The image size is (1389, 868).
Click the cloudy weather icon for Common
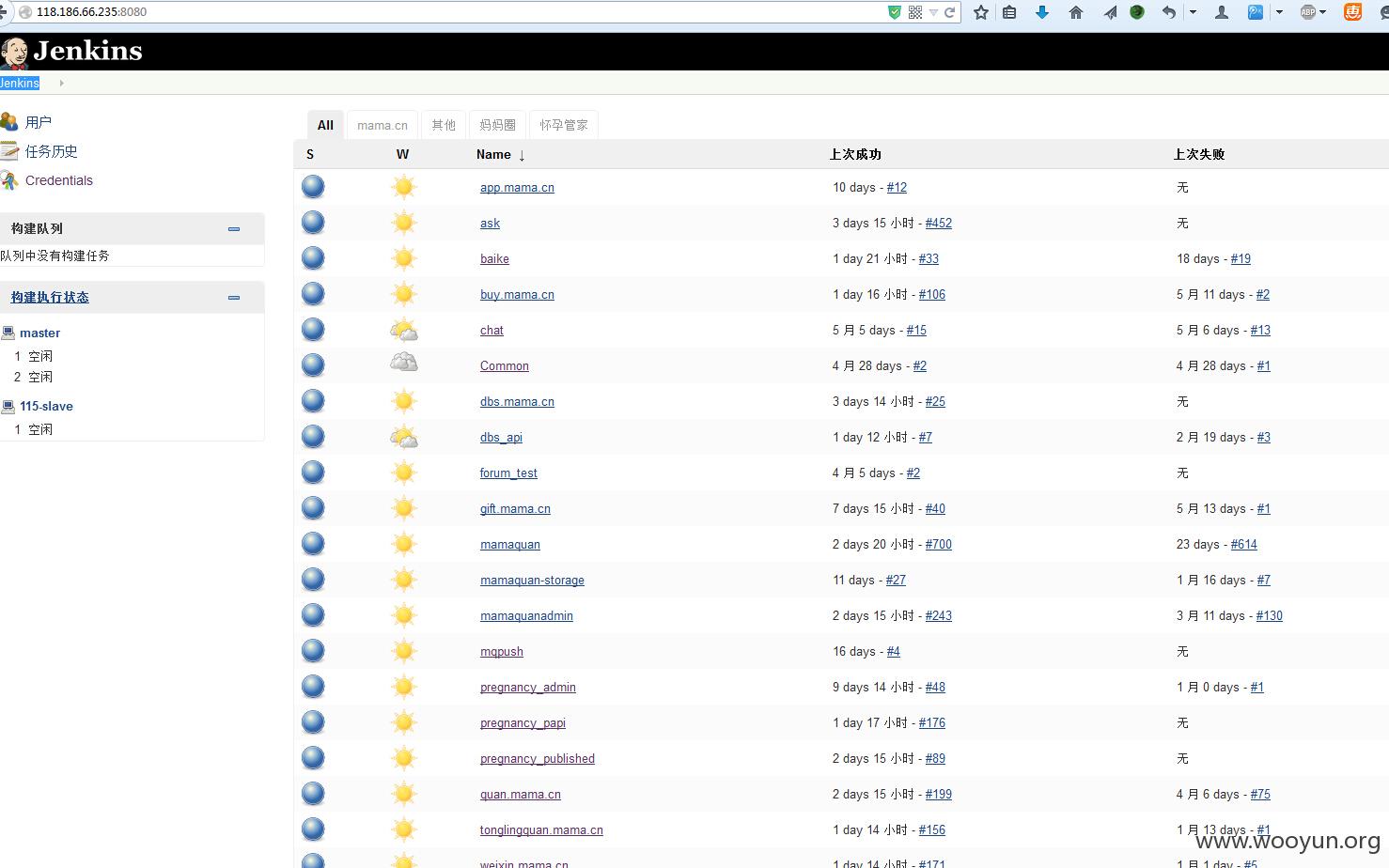click(x=404, y=364)
